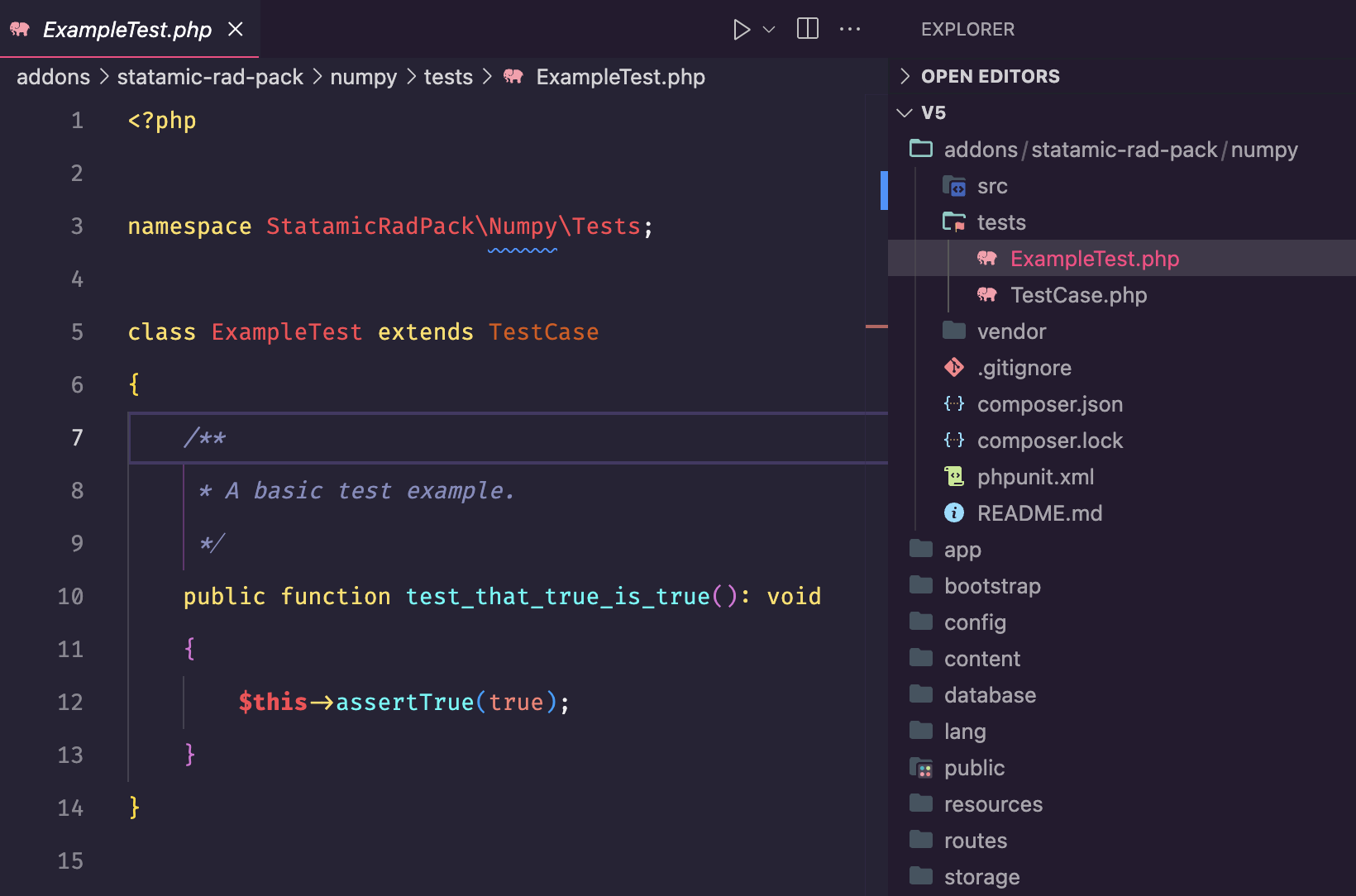Click the elephant icon next to ExampleTest.php in explorer

(x=987, y=258)
